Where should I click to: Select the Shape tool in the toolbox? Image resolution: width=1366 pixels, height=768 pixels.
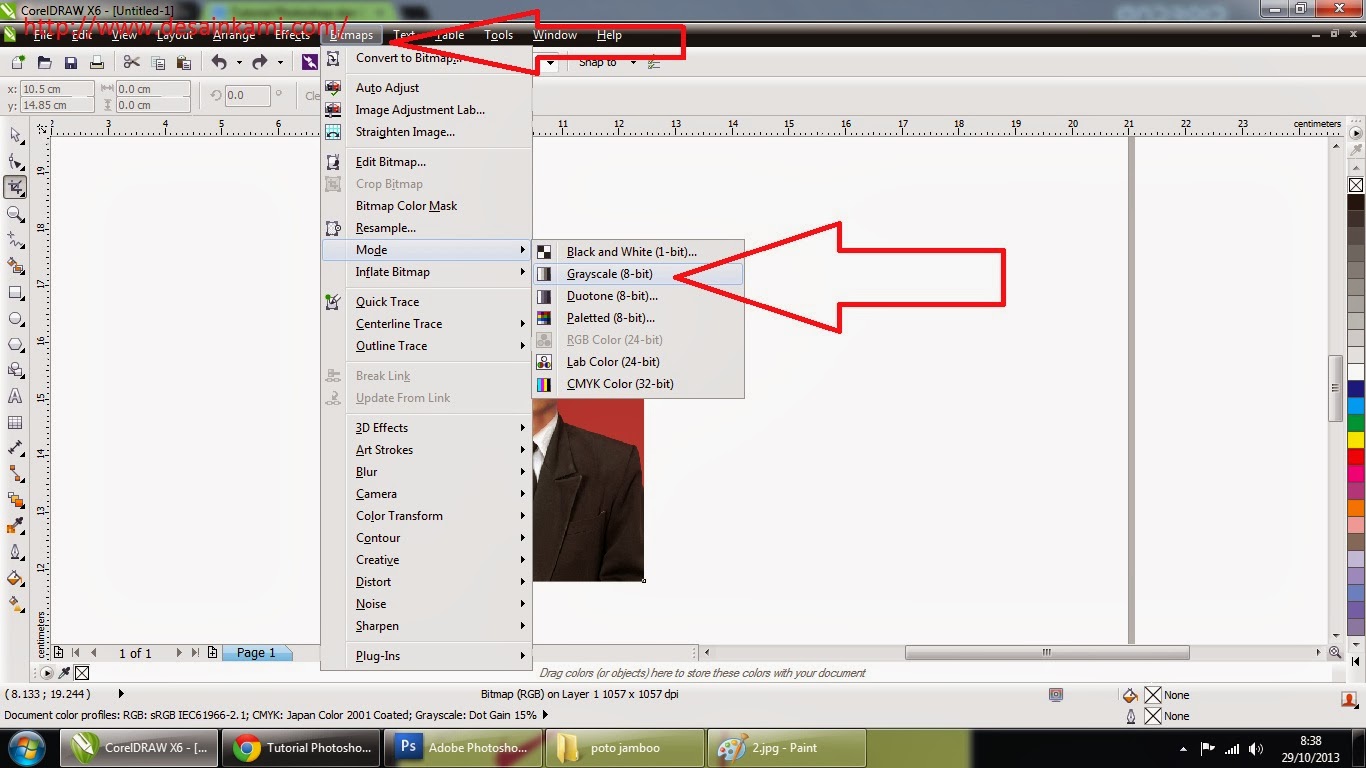[x=16, y=161]
